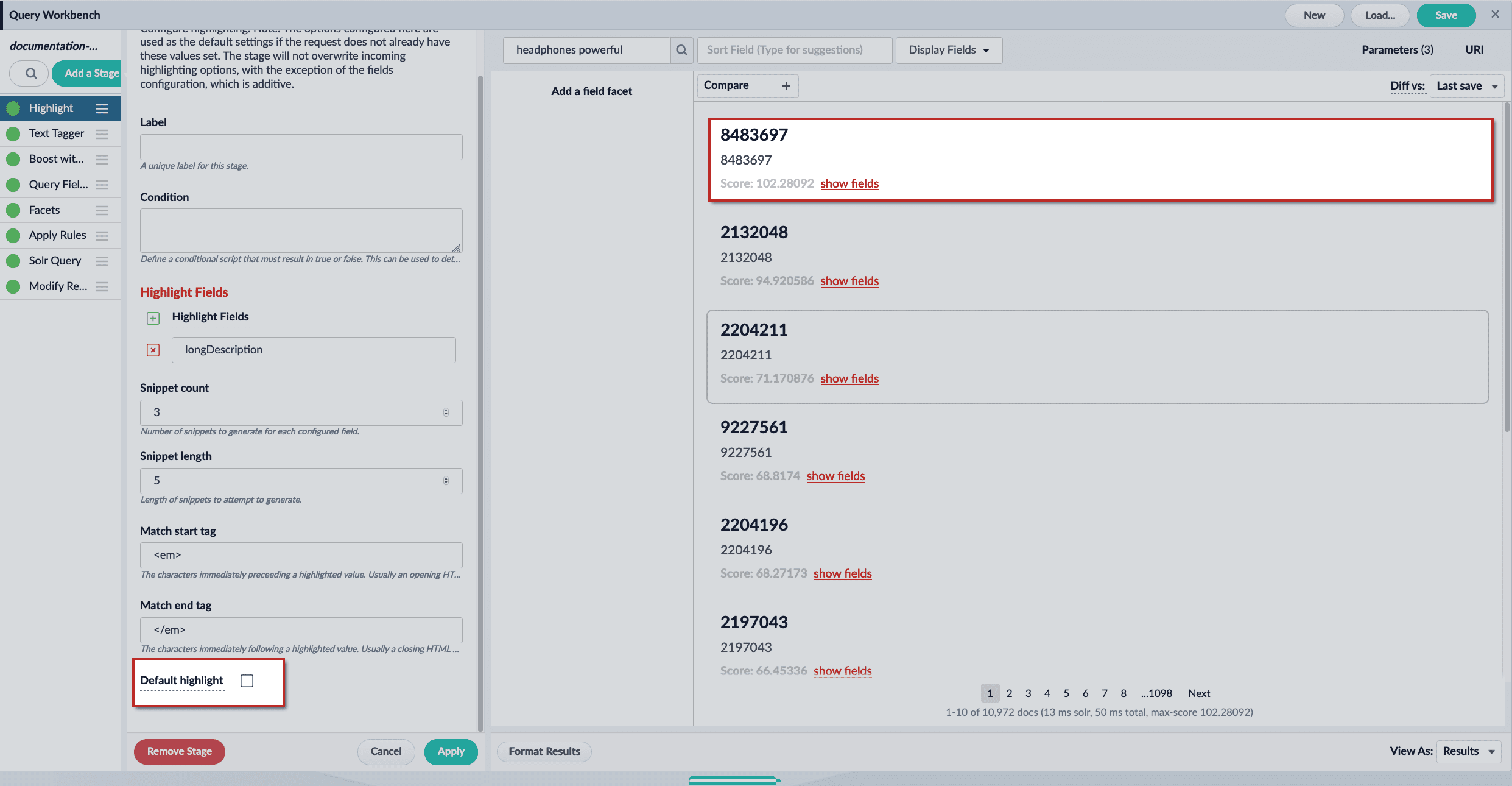1512x786 pixels.
Task: Click show fields link for result 2132048
Action: click(849, 281)
